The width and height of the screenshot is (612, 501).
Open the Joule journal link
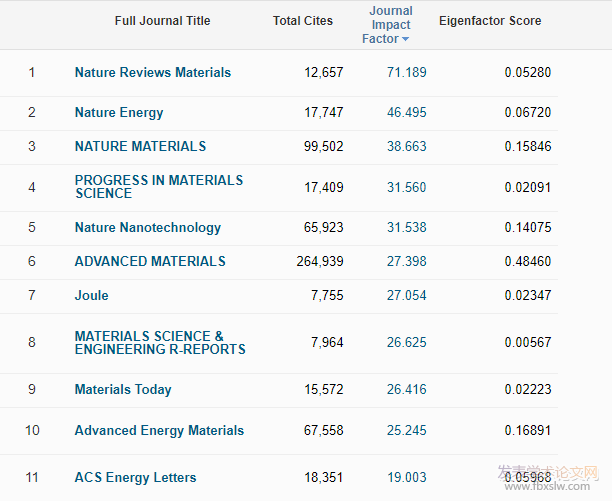[x=91, y=295]
